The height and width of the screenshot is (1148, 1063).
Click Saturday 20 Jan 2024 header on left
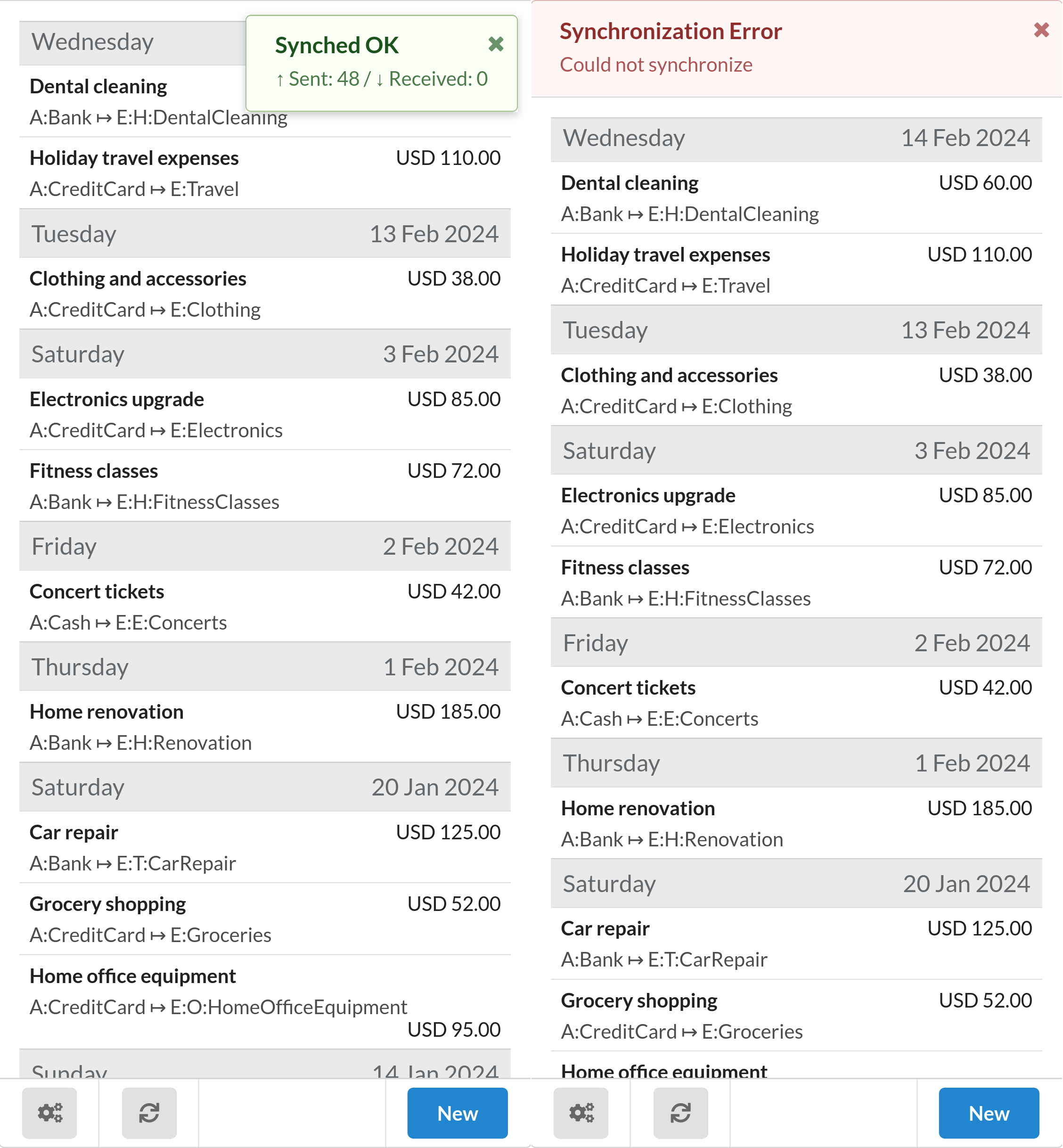(265, 787)
